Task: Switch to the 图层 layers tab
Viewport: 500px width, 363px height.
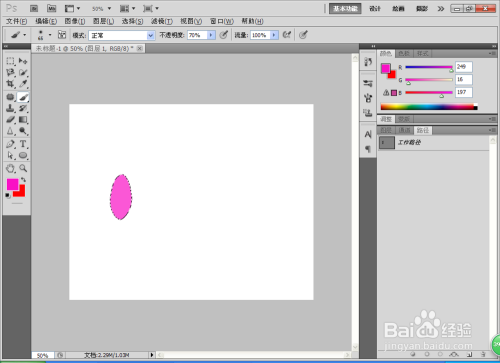Action: [x=386, y=130]
